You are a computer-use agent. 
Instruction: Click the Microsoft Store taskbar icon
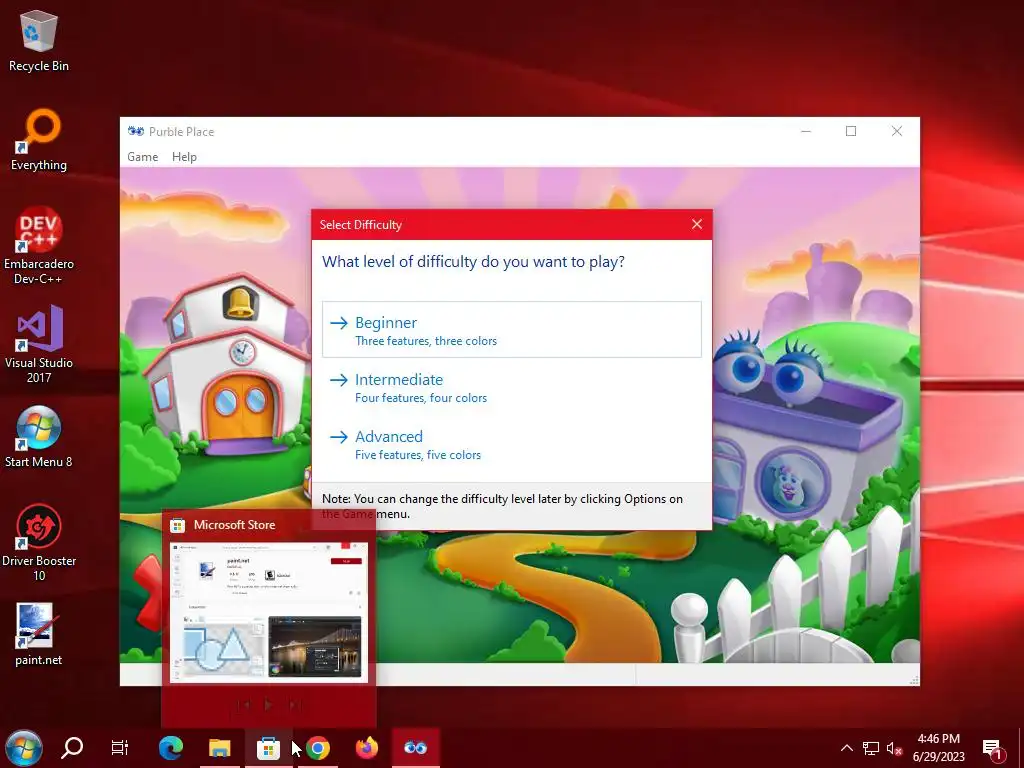[268, 748]
